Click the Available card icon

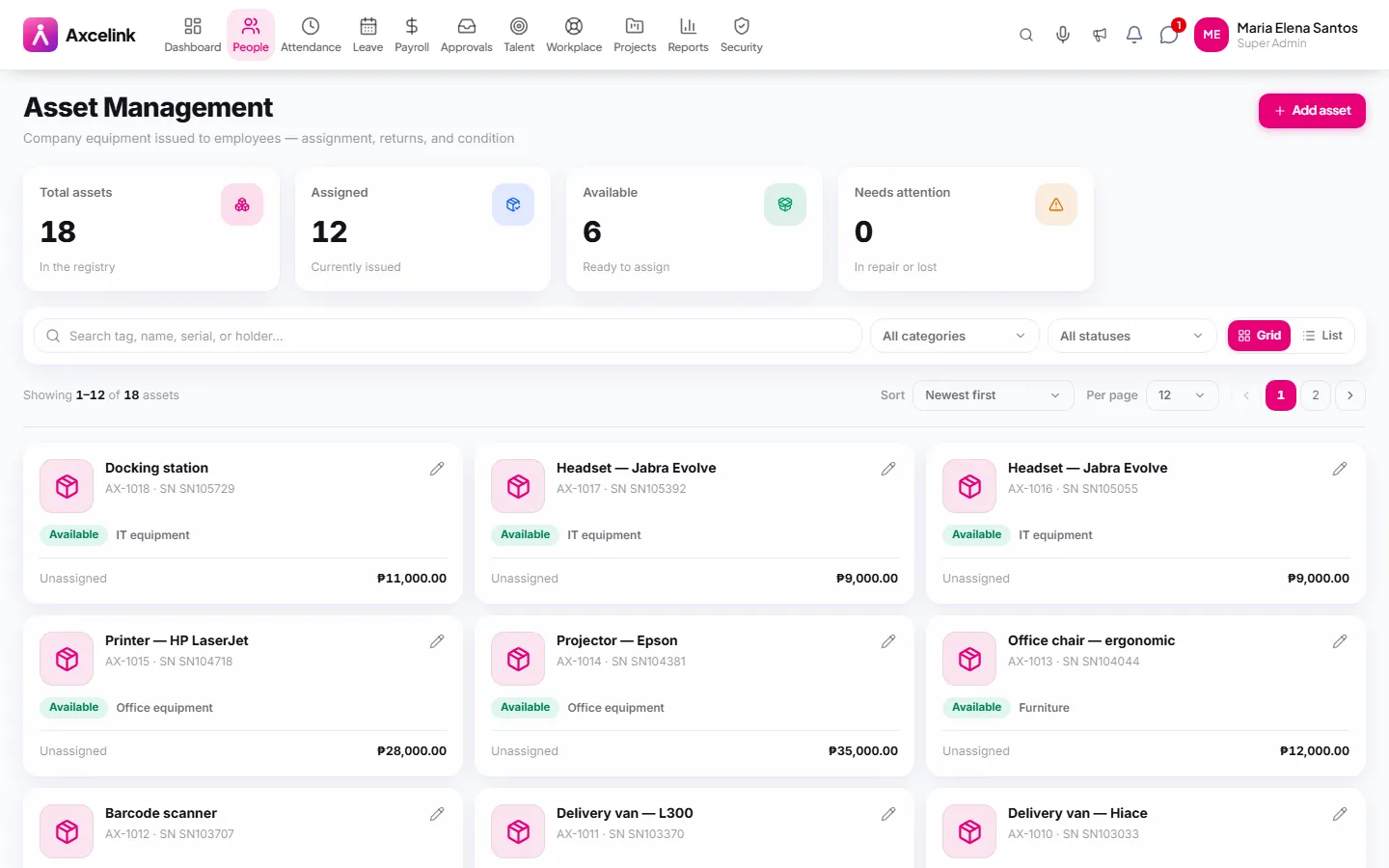785,204
